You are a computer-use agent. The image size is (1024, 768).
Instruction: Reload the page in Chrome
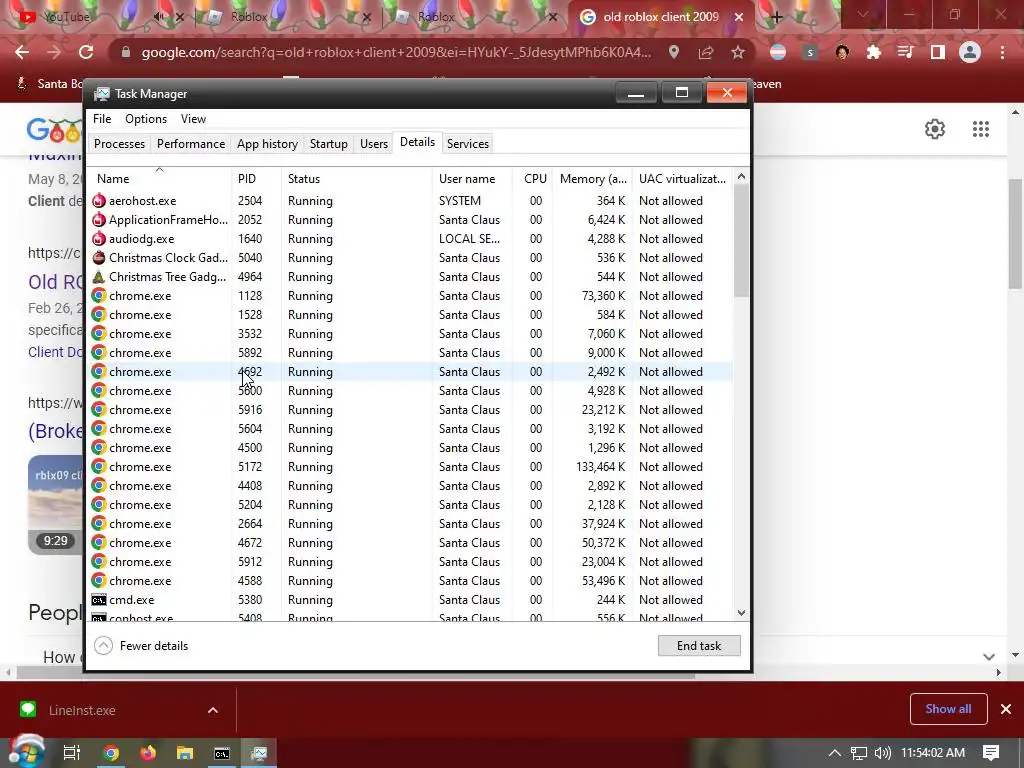click(x=86, y=52)
